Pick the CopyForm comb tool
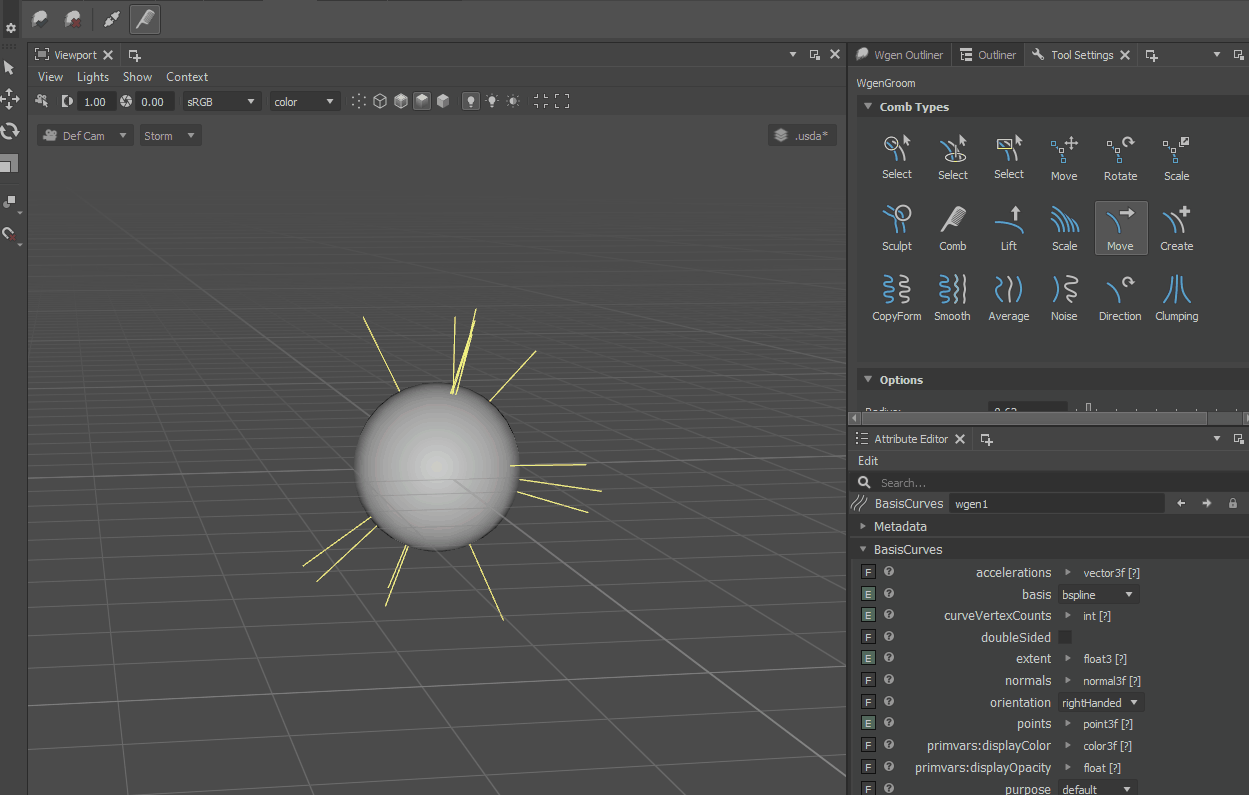Screen dimensions: 1249x795 (x=897, y=298)
